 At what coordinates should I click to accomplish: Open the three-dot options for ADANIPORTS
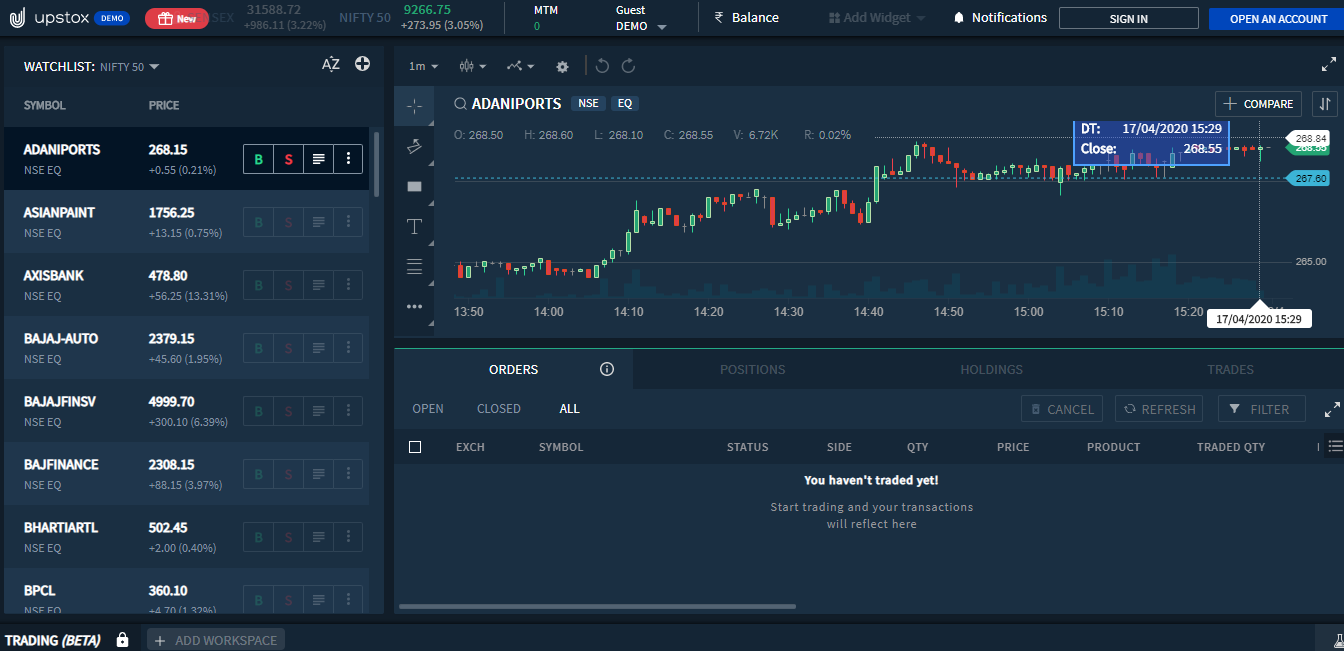click(x=348, y=159)
